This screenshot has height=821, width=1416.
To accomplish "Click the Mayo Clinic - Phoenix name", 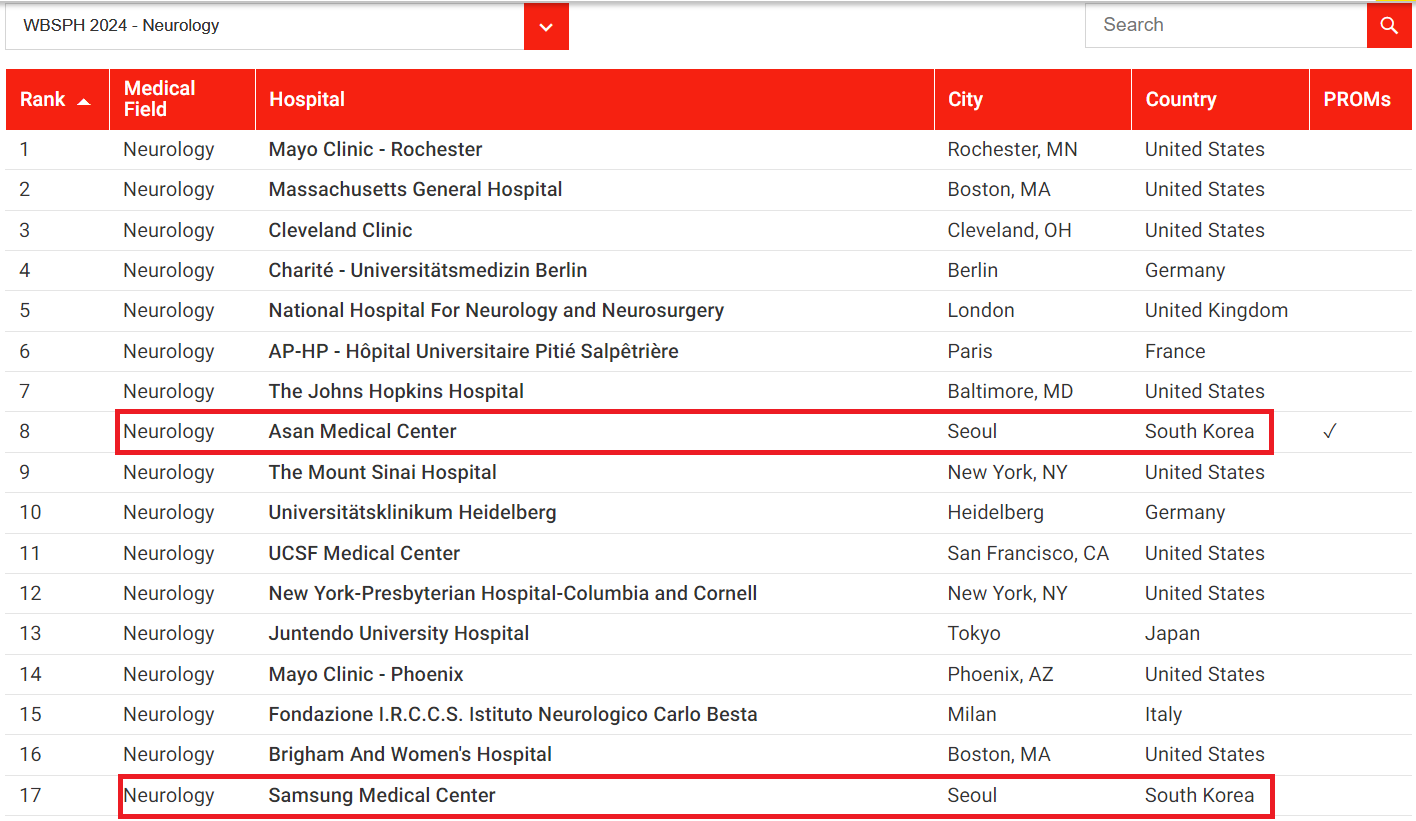I will (x=366, y=674).
